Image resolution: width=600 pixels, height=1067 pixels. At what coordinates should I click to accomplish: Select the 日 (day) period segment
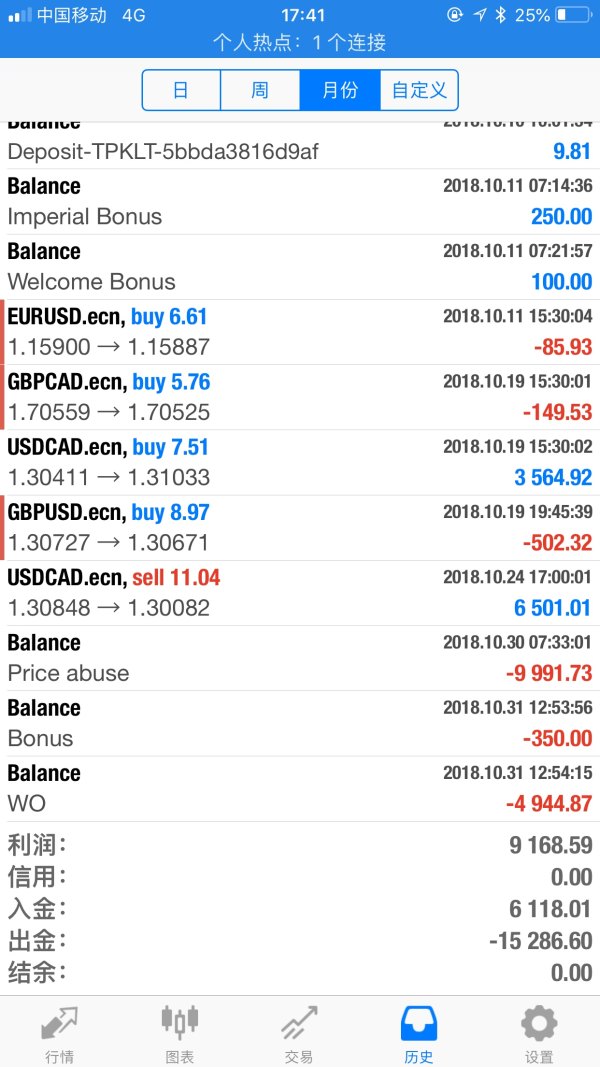[181, 90]
